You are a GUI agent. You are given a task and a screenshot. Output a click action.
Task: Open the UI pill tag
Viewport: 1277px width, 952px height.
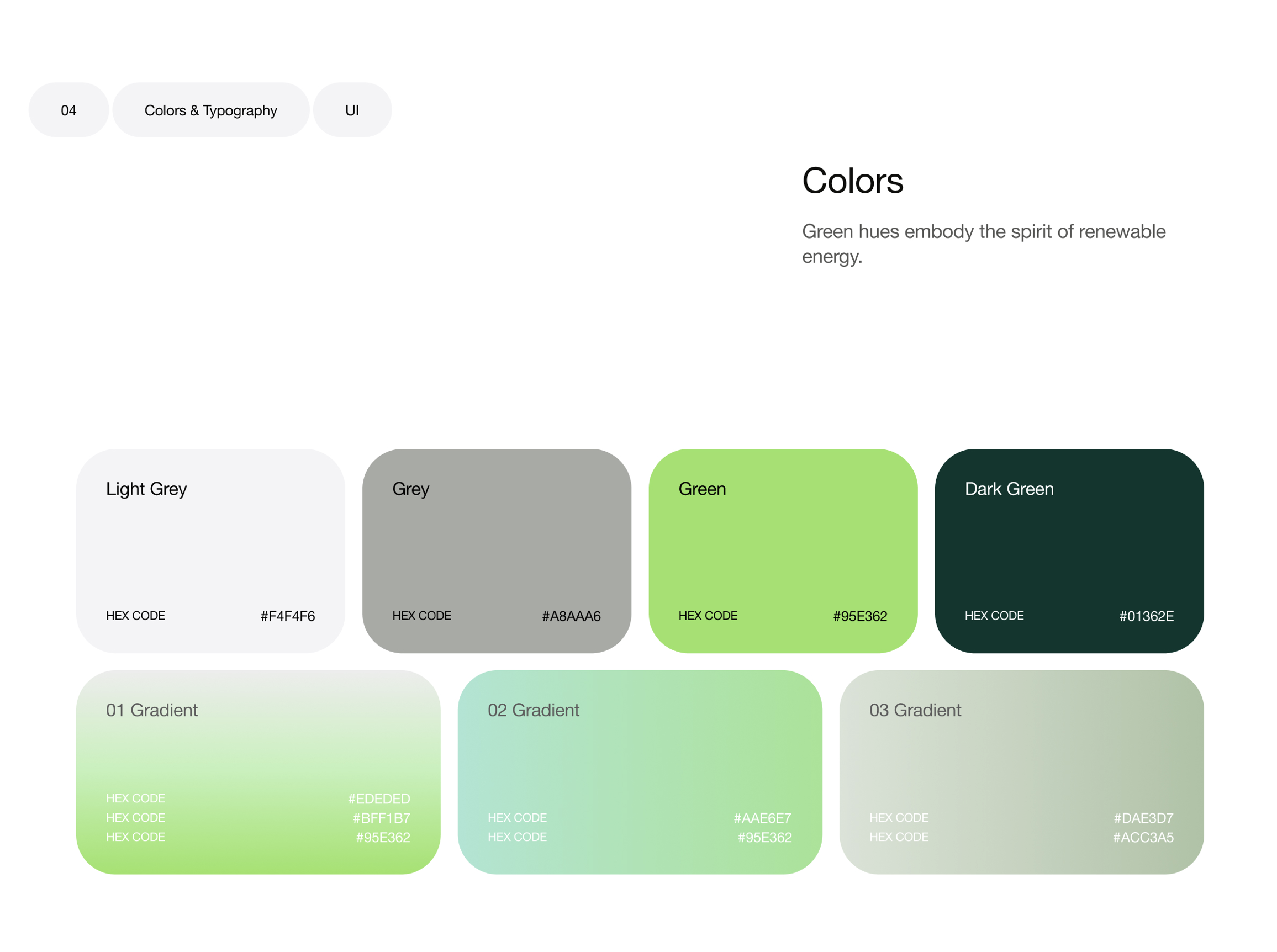(x=351, y=110)
